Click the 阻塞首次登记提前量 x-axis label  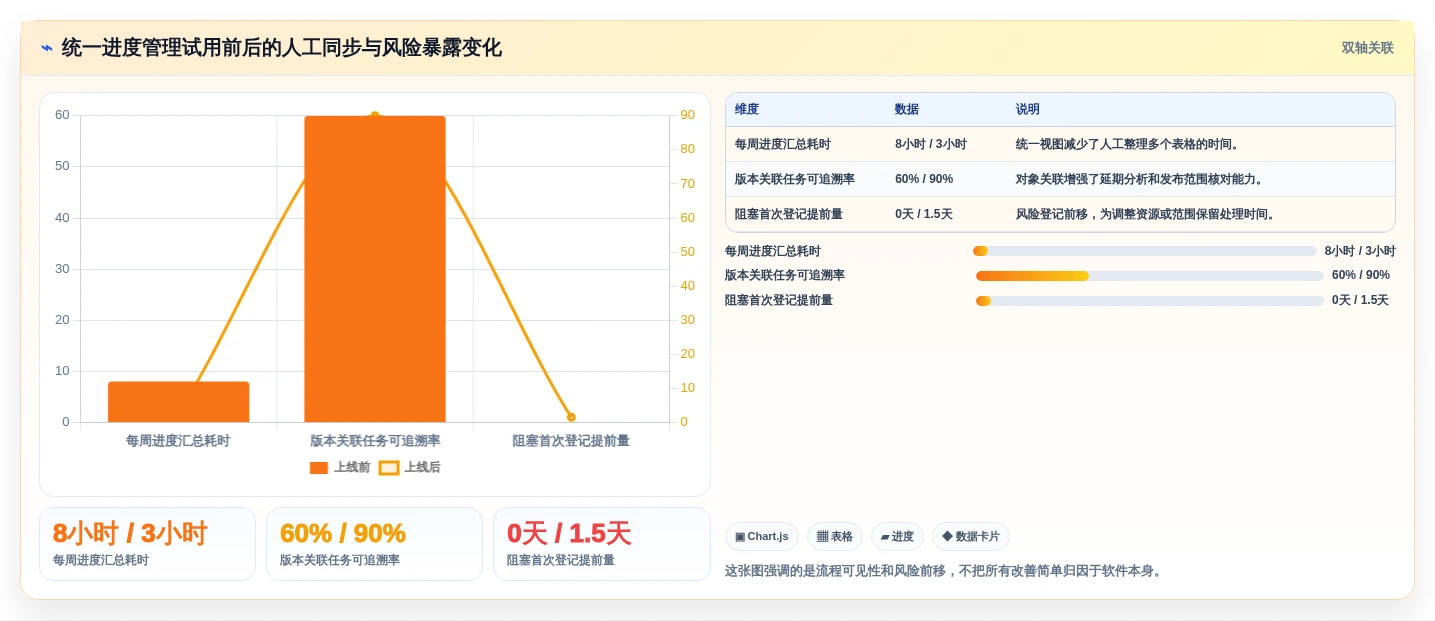tap(571, 441)
